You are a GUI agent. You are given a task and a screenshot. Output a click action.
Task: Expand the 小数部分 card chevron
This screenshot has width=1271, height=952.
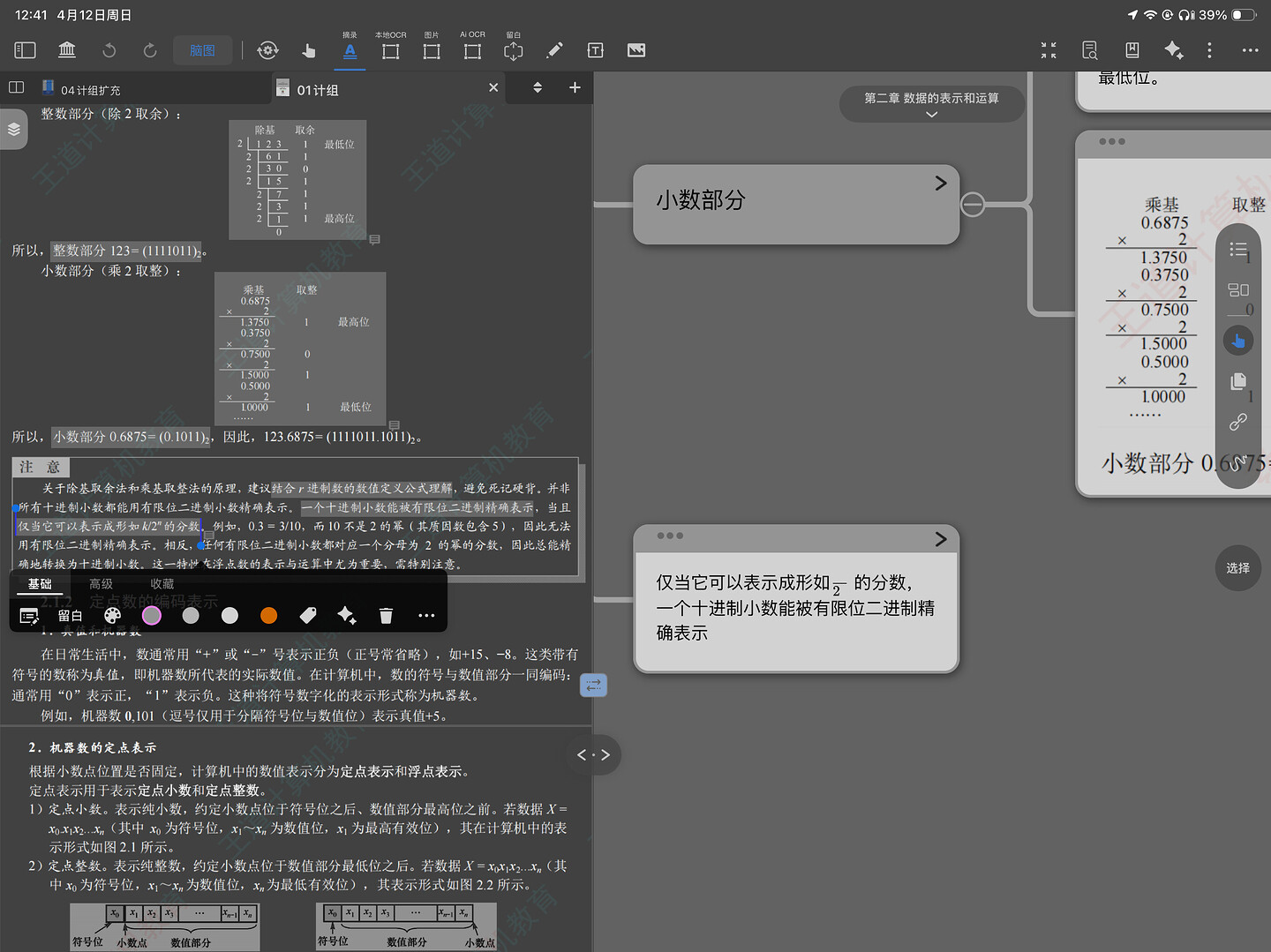(940, 183)
